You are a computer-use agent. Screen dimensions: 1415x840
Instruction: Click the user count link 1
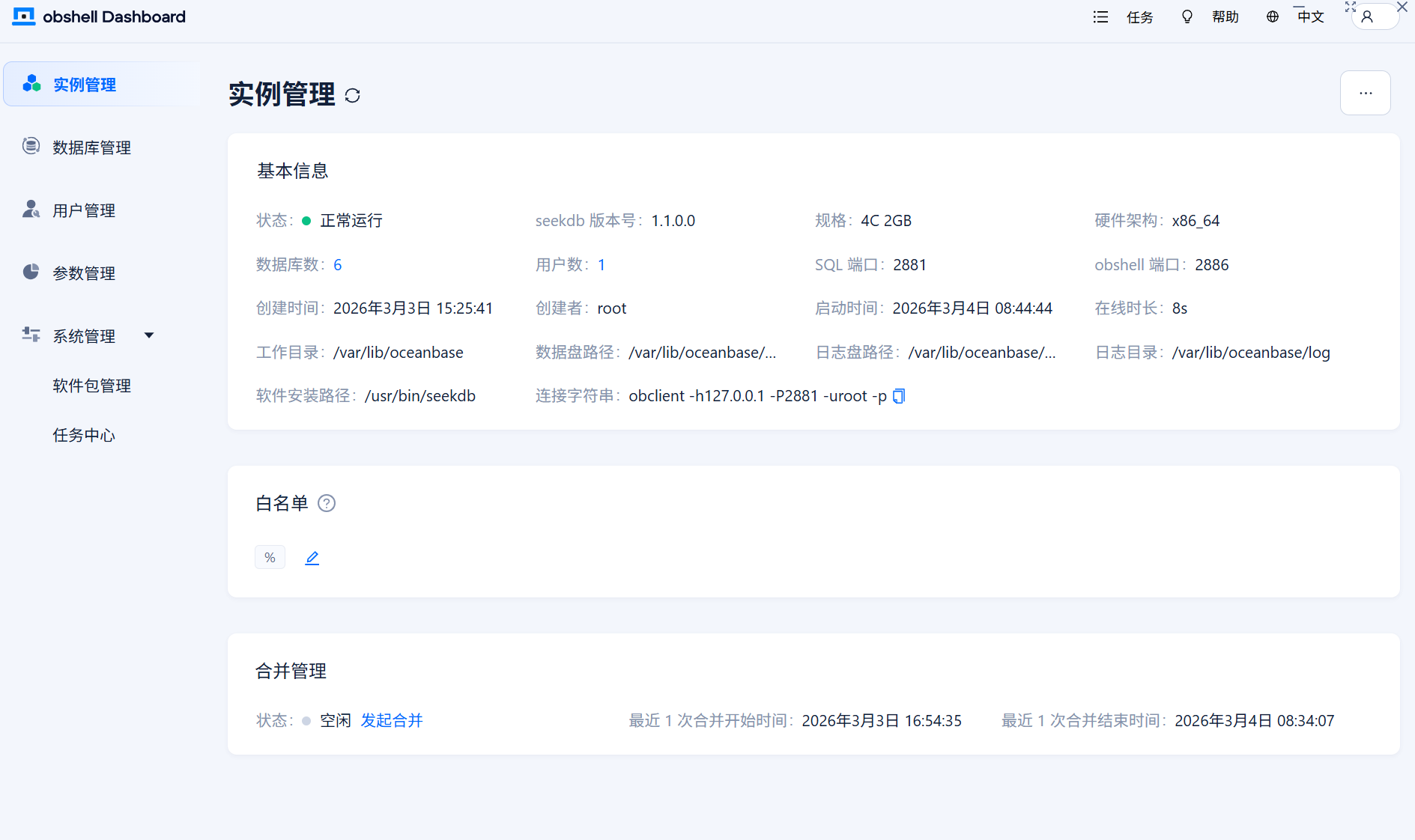pos(602,265)
